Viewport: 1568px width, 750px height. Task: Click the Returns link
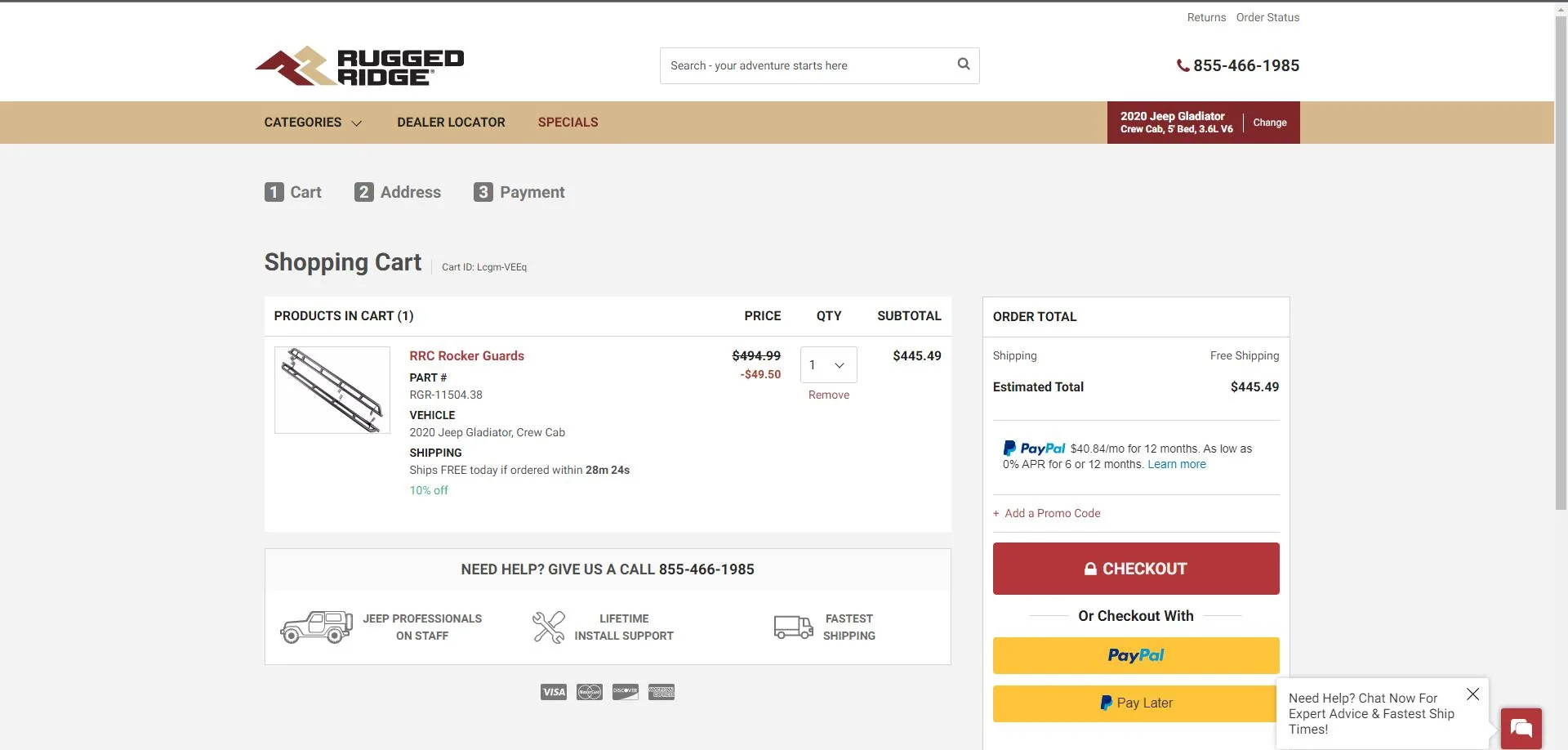coord(1206,17)
